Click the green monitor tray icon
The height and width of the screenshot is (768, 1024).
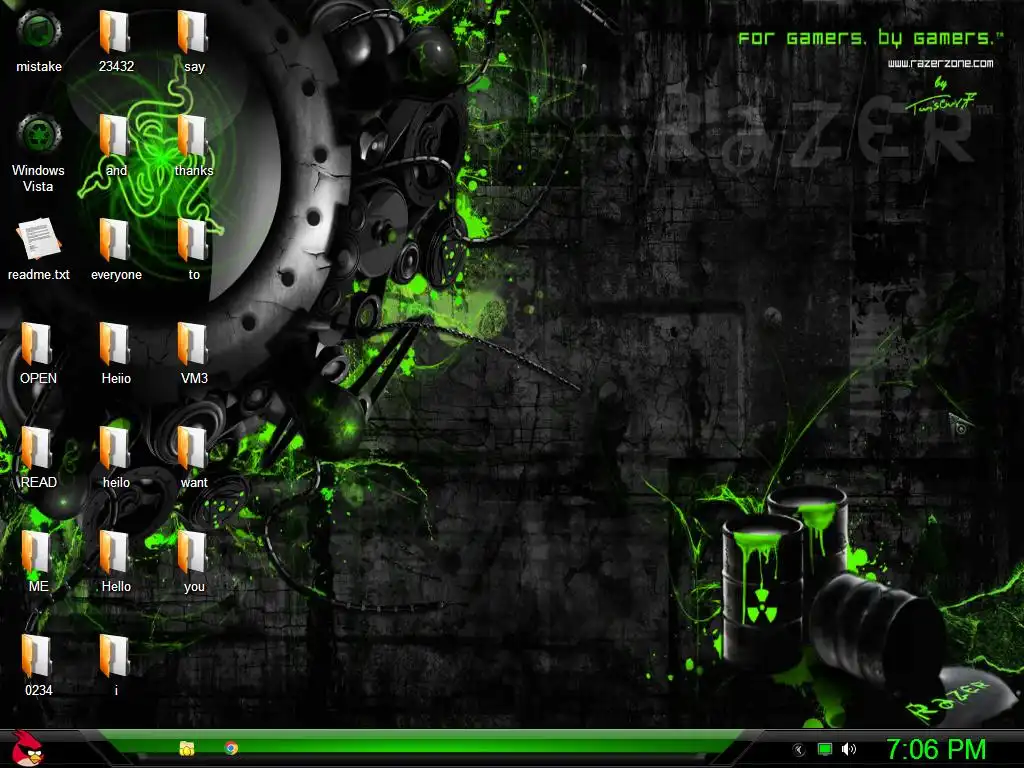point(825,749)
